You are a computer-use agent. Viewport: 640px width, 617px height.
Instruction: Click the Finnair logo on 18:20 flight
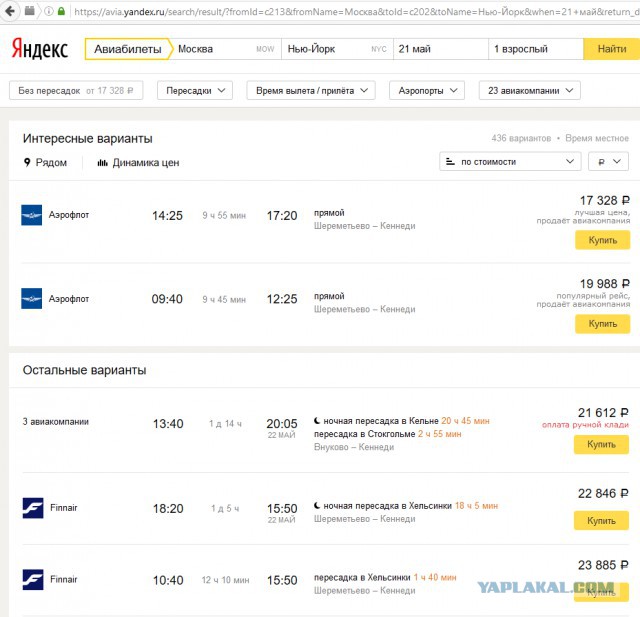(33, 508)
